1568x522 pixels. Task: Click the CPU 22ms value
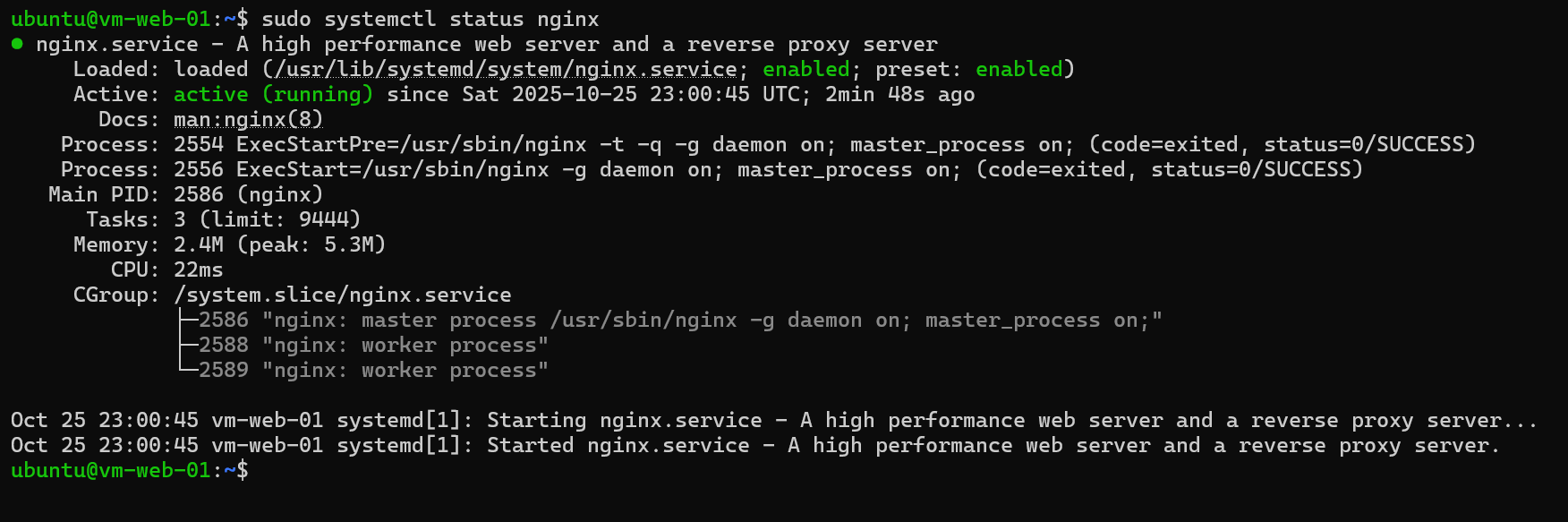[198, 270]
